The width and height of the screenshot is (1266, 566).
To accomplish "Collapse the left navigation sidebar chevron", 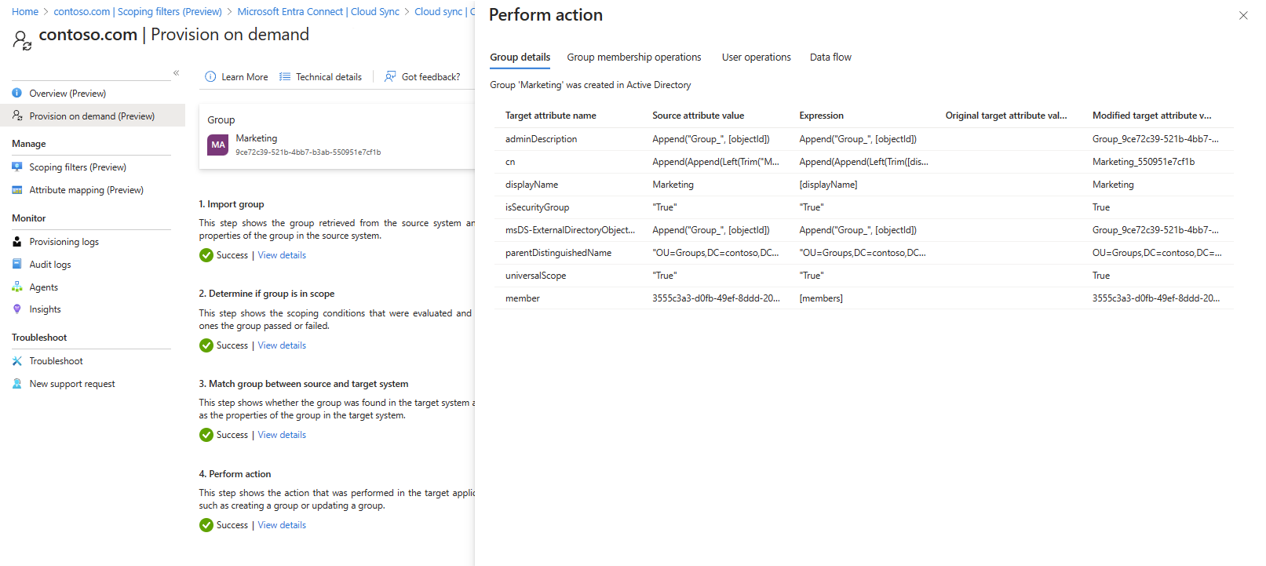I will coord(176,73).
